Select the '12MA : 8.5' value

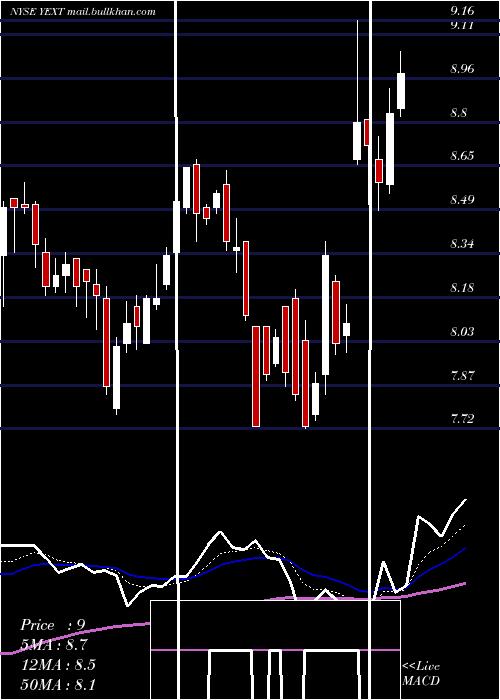(x=58, y=665)
